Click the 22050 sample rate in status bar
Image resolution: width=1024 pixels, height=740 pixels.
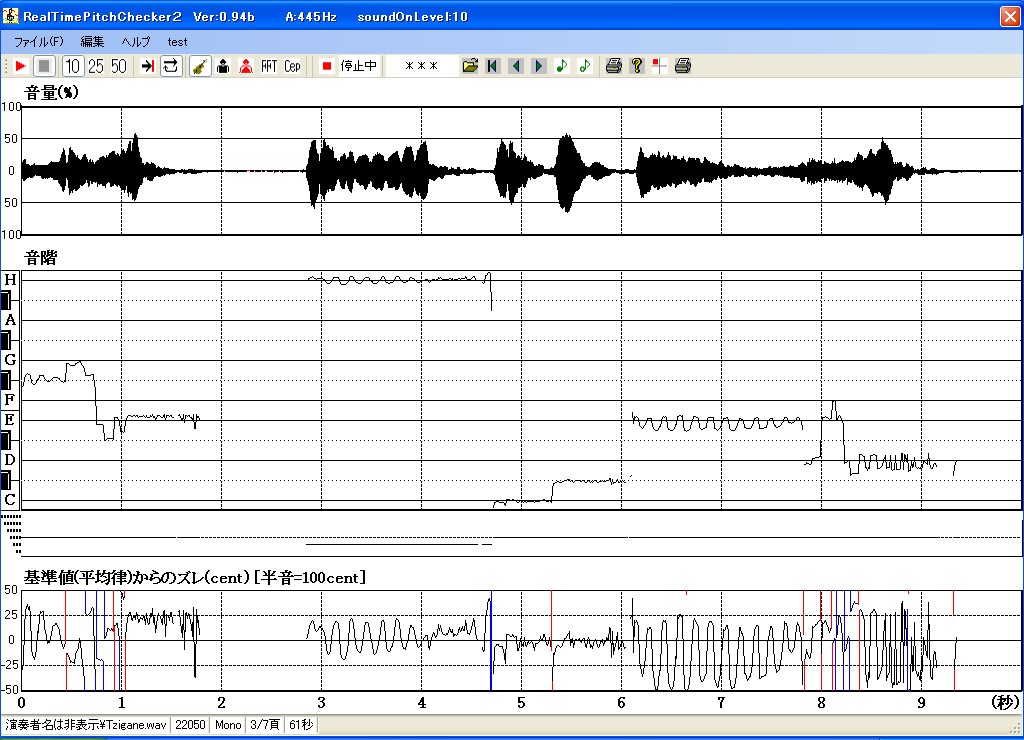click(190, 724)
